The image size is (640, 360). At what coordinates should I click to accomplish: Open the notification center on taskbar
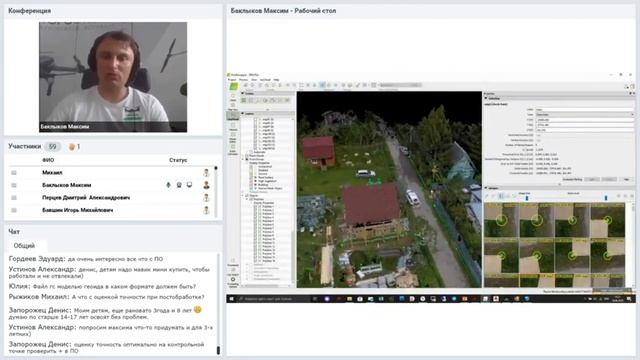[x=629, y=299]
